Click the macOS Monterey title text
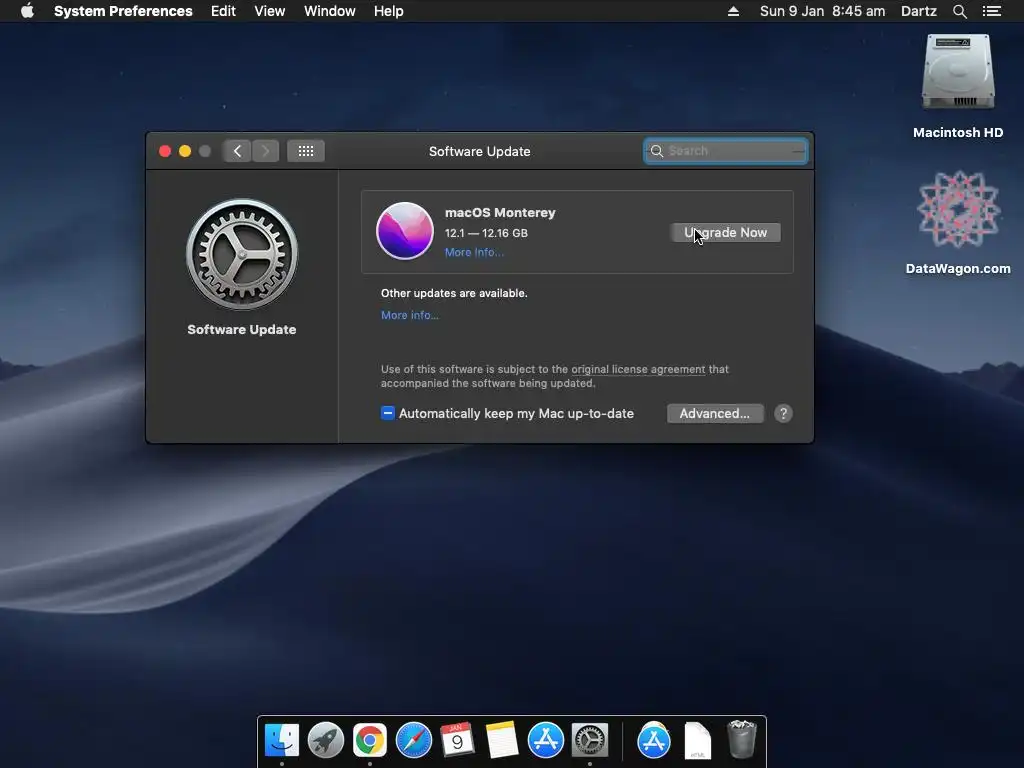 (500, 212)
